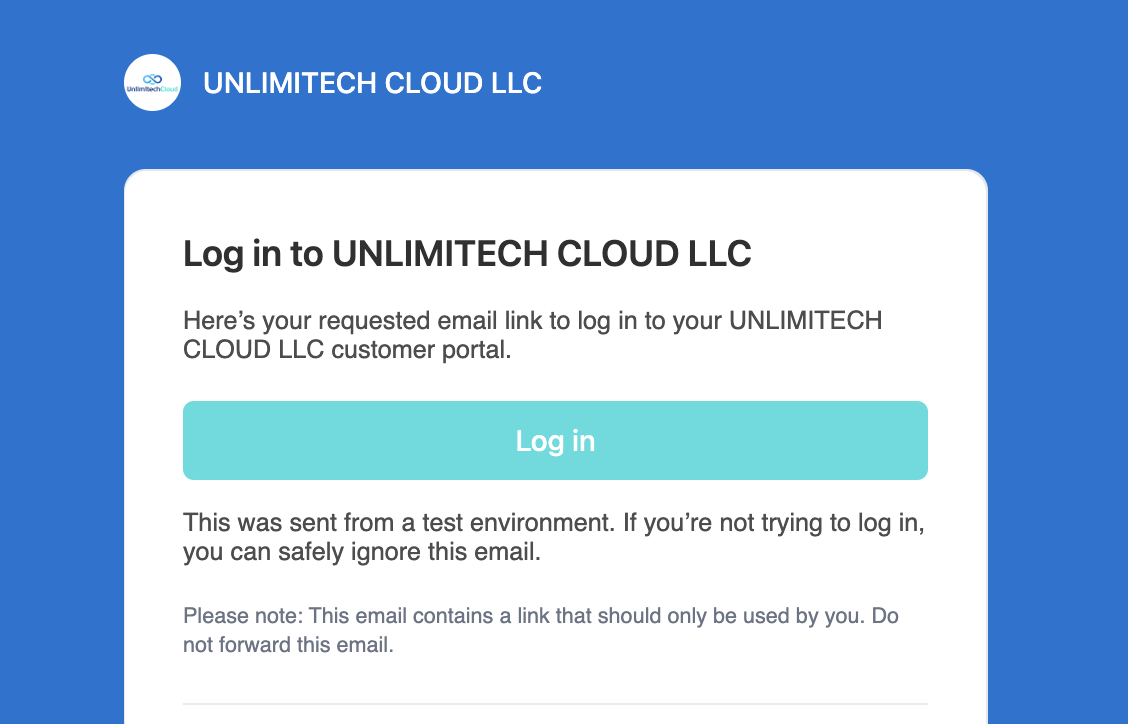Click the 'This was sent from a test environment' line
The width and height of the screenshot is (1128, 724).
(x=554, y=522)
